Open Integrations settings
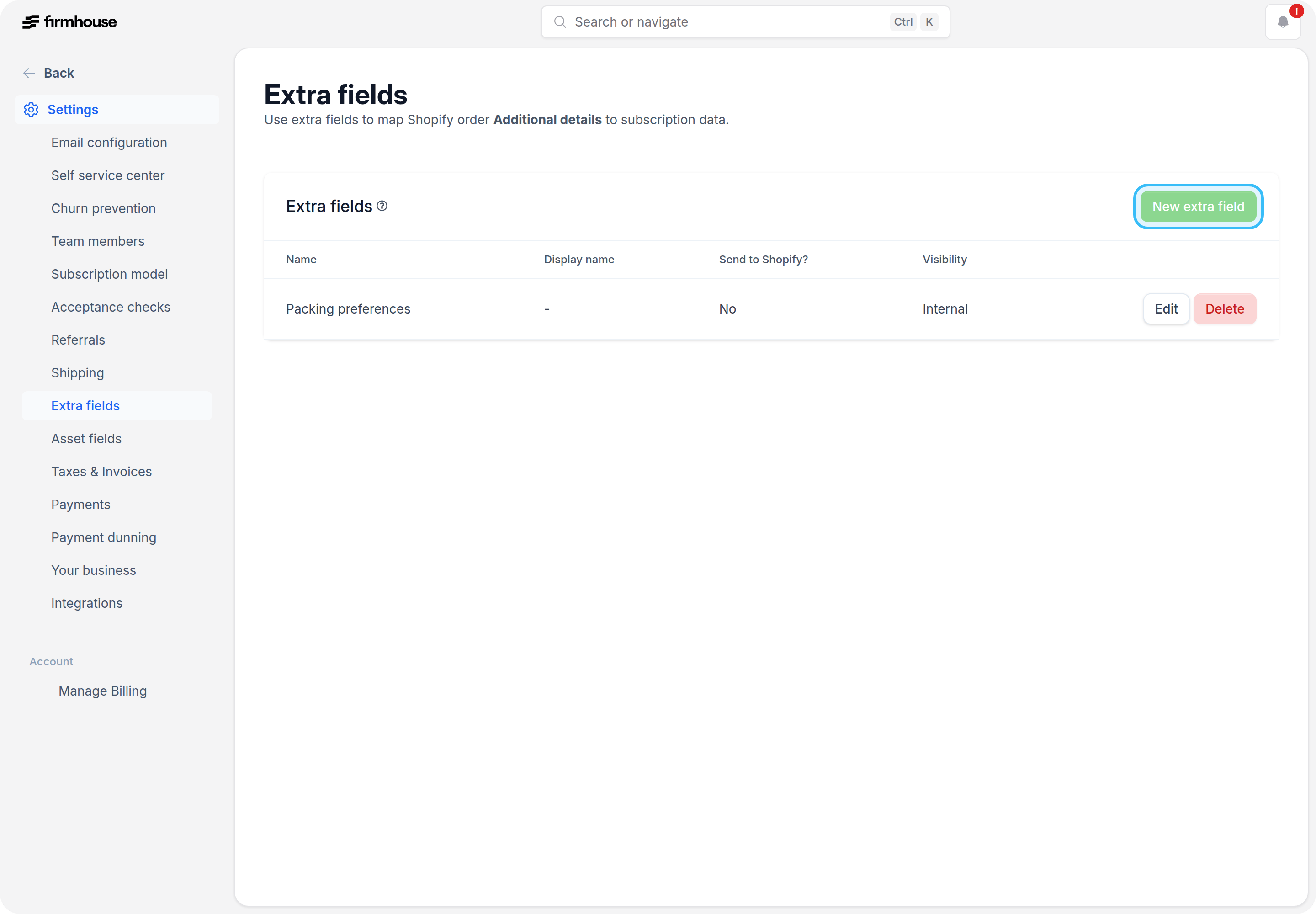 point(86,604)
